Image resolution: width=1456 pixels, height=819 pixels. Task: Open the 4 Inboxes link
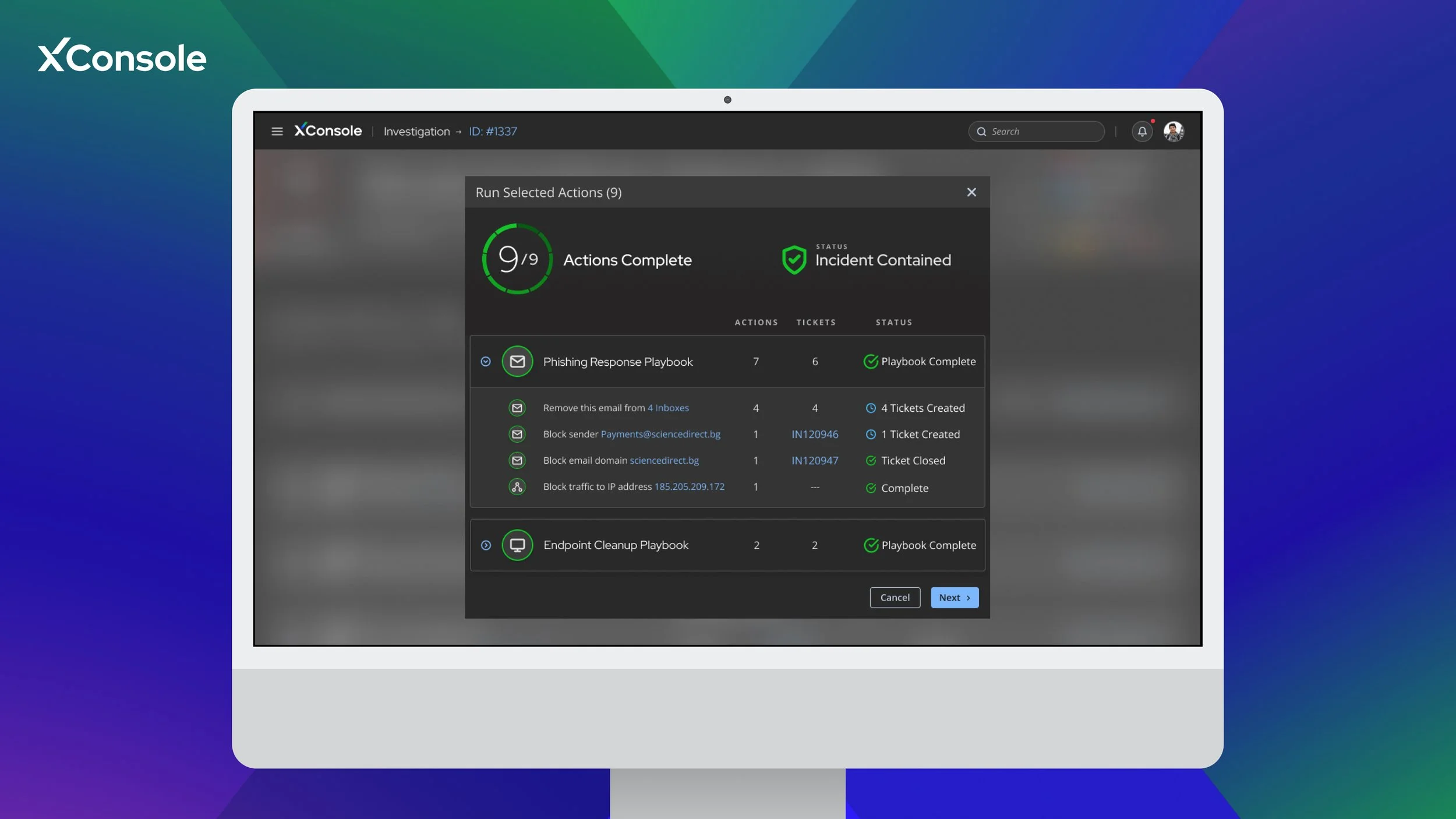click(x=668, y=408)
